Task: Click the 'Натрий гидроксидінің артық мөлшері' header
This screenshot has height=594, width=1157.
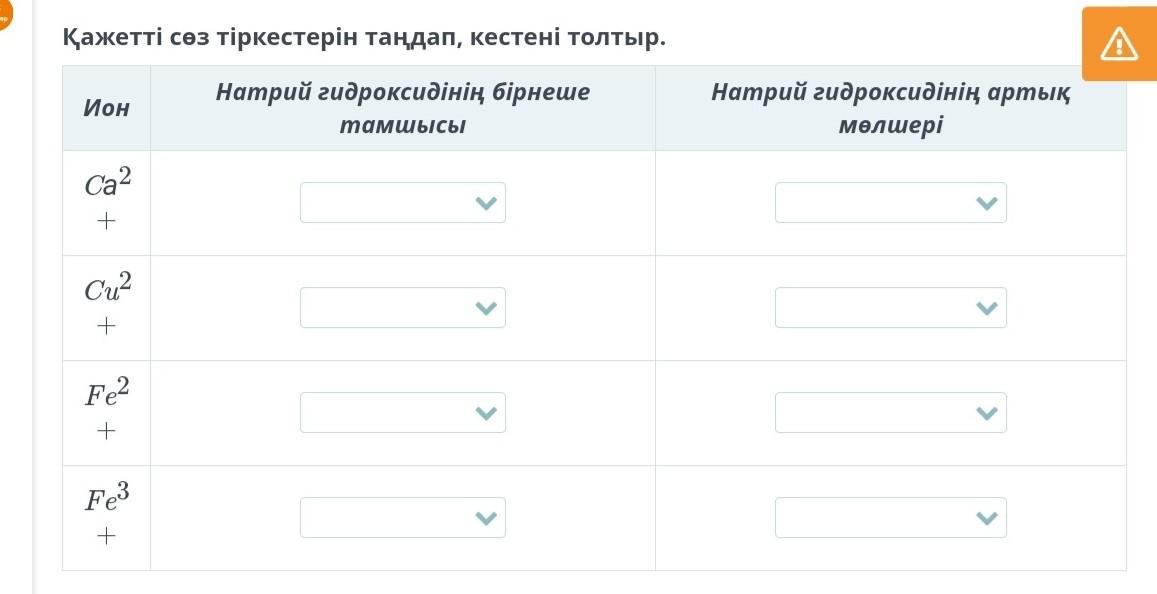Action: tap(890, 109)
